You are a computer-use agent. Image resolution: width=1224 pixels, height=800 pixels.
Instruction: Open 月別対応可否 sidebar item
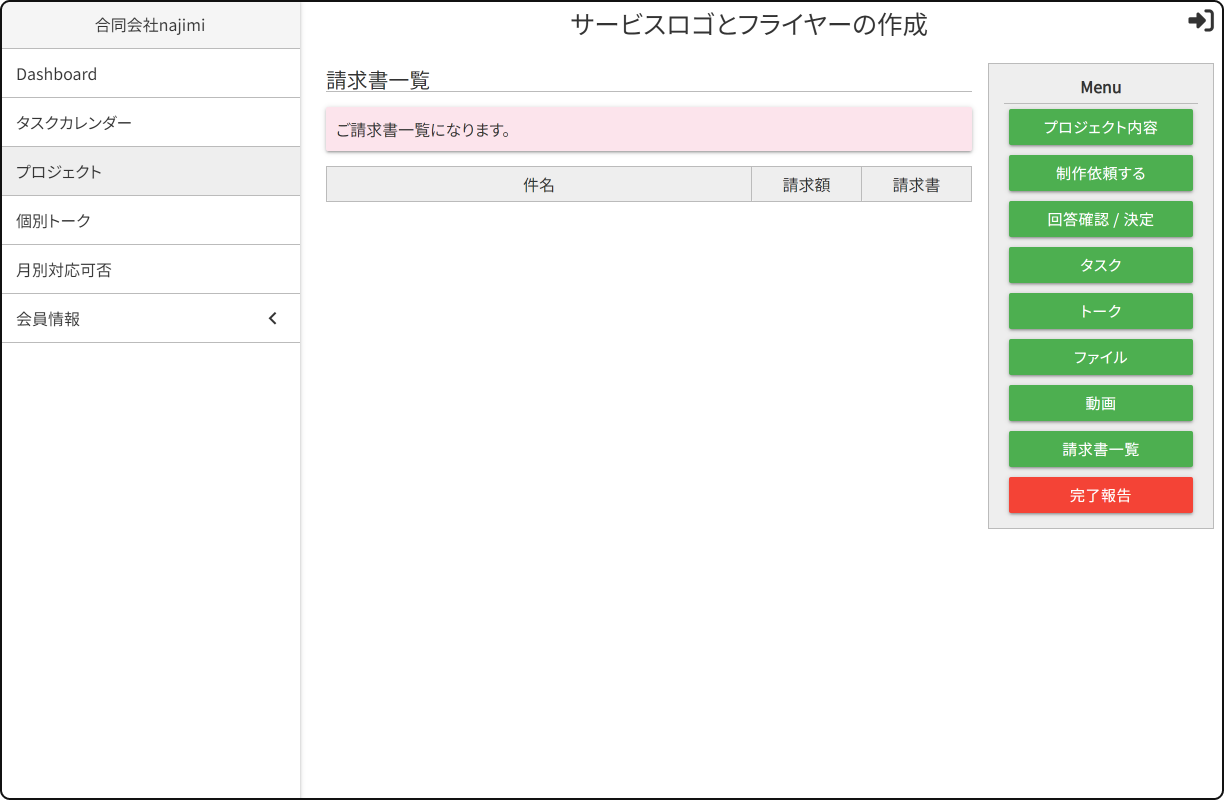[x=64, y=270]
